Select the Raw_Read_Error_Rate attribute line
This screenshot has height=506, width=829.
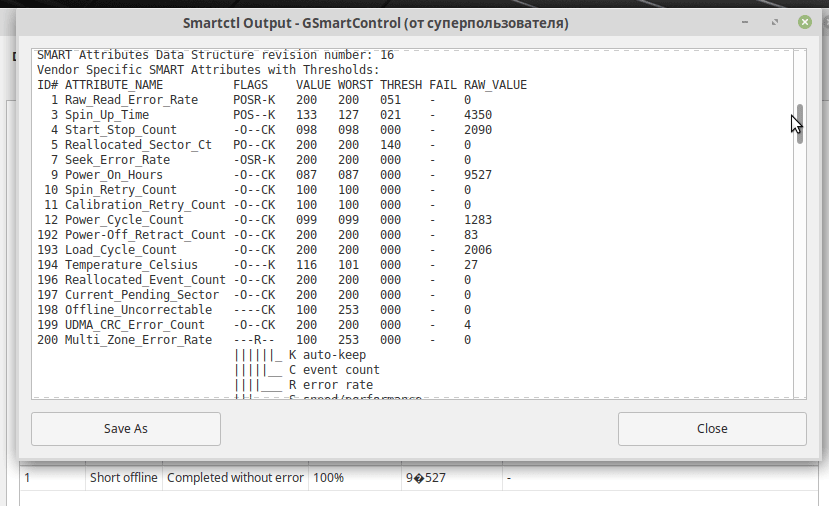click(254, 100)
